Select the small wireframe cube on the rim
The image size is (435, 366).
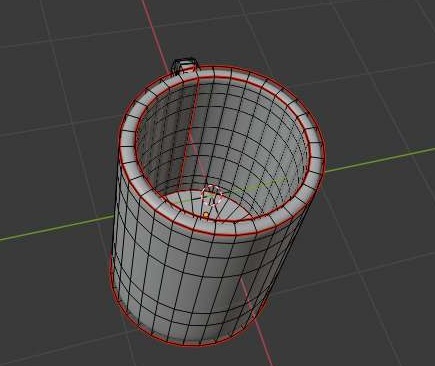pyautogui.click(x=185, y=66)
